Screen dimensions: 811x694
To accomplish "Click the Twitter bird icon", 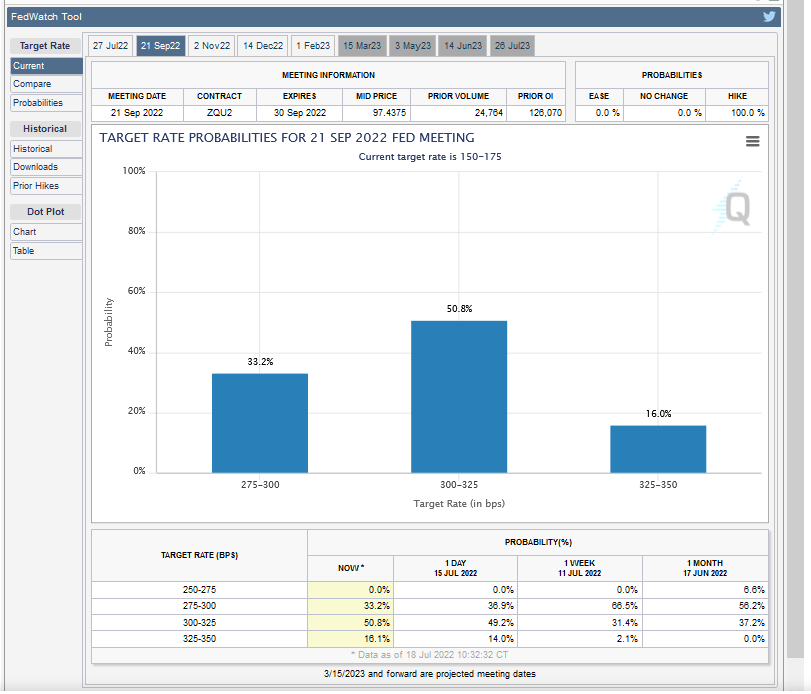I will click(769, 17).
